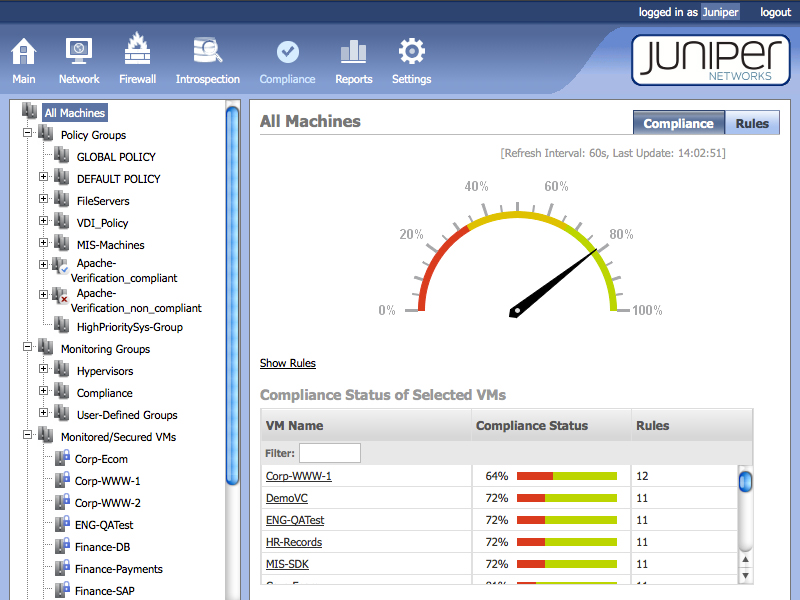This screenshot has height=600, width=800.
Task: Open the Corp-WWW-1 VM link in table
Action: 298,476
